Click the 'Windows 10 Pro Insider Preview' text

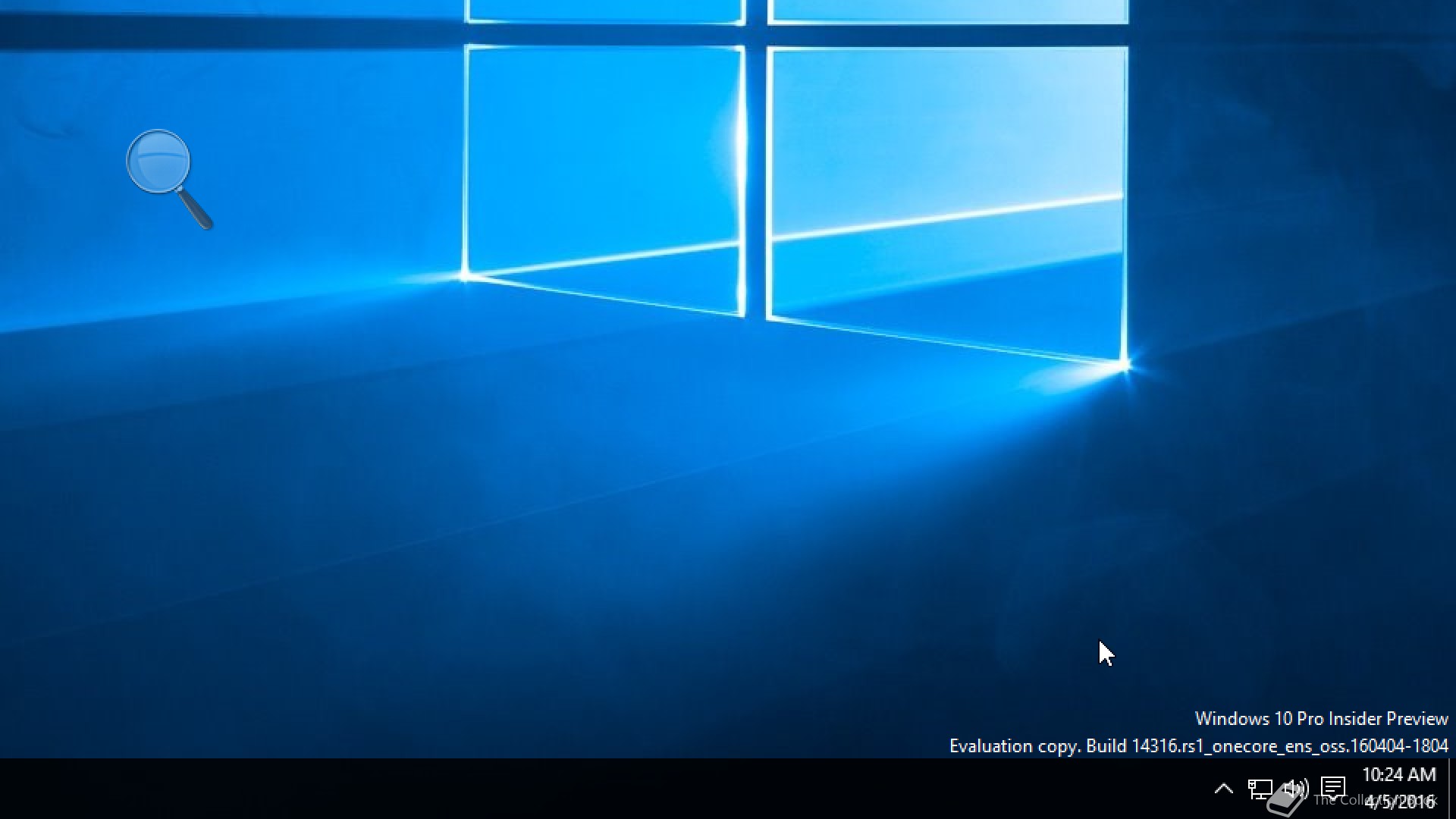[1321, 719]
